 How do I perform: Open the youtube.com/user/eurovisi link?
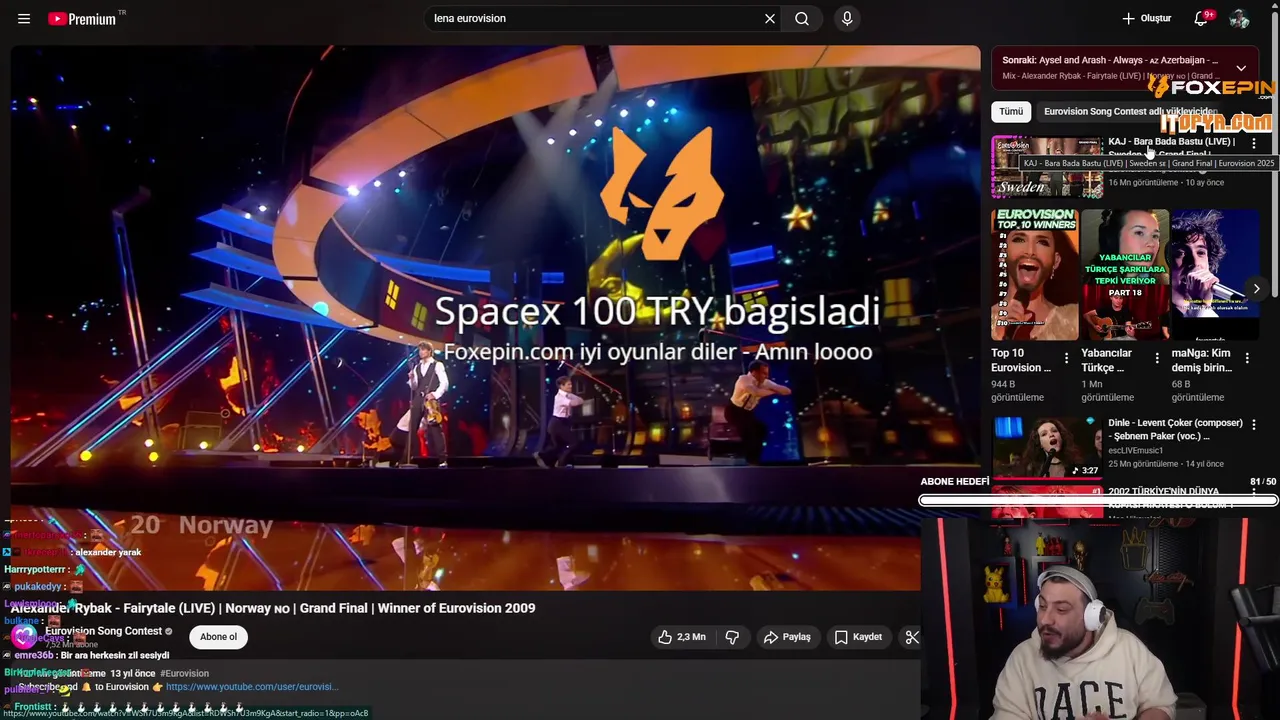(252, 687)
